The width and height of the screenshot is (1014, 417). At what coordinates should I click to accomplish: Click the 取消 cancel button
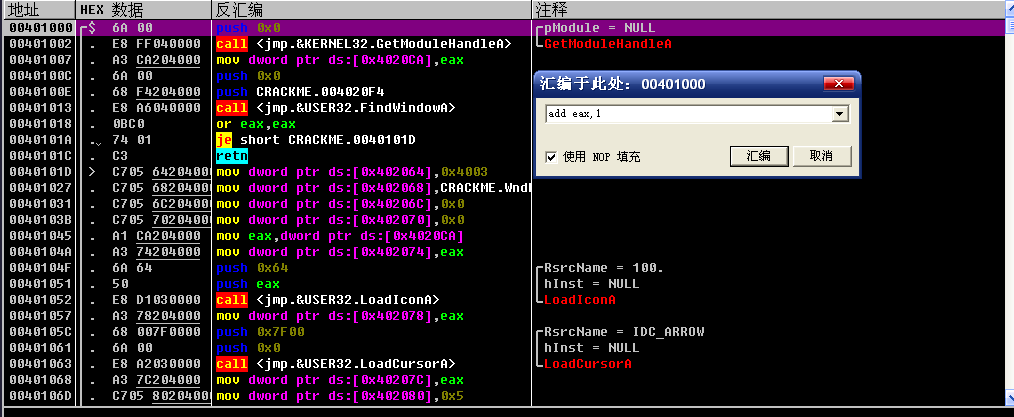tap(822, 156)
